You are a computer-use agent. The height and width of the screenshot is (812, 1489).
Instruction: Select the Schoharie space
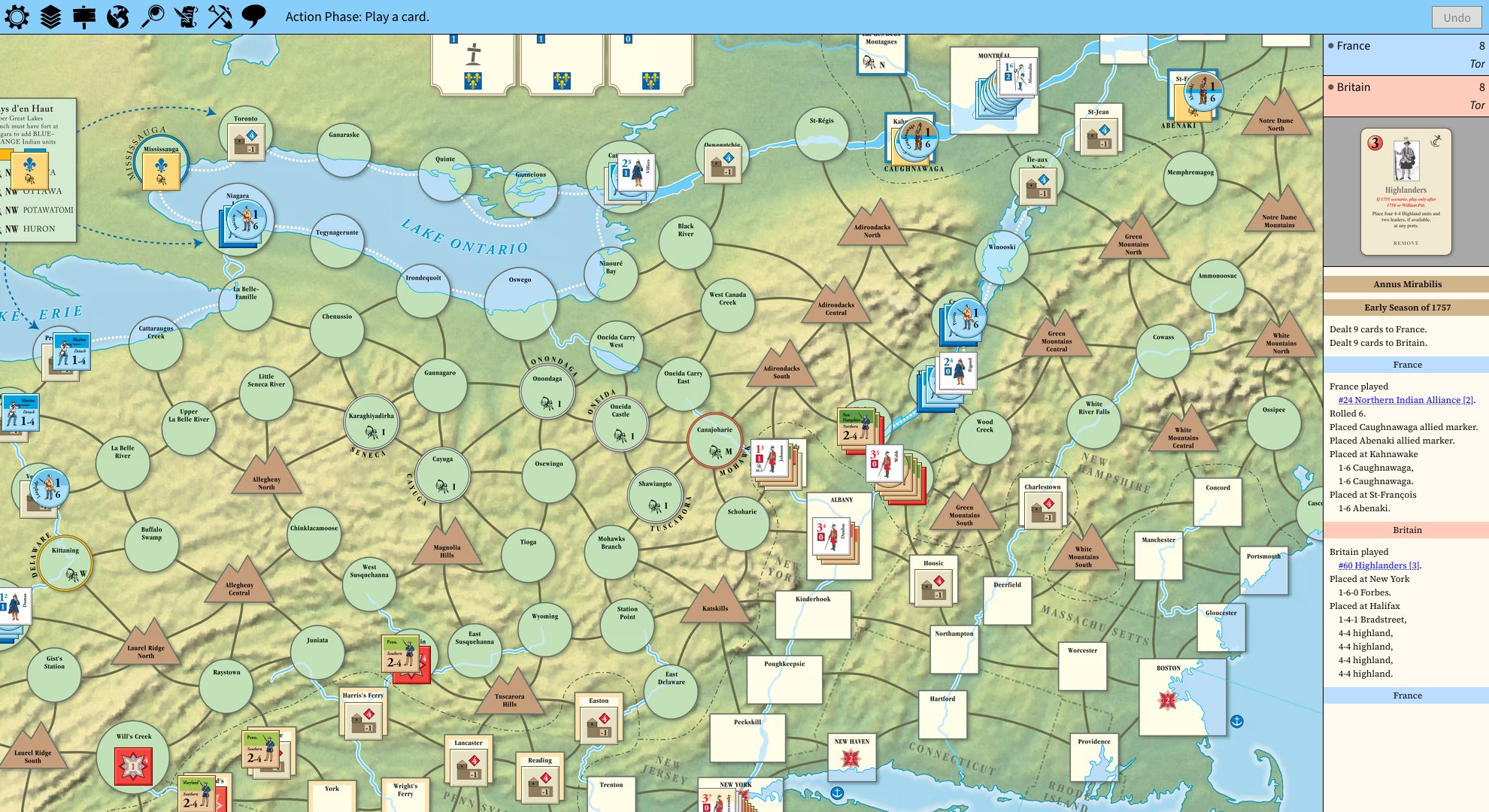[x=742, y=523]
